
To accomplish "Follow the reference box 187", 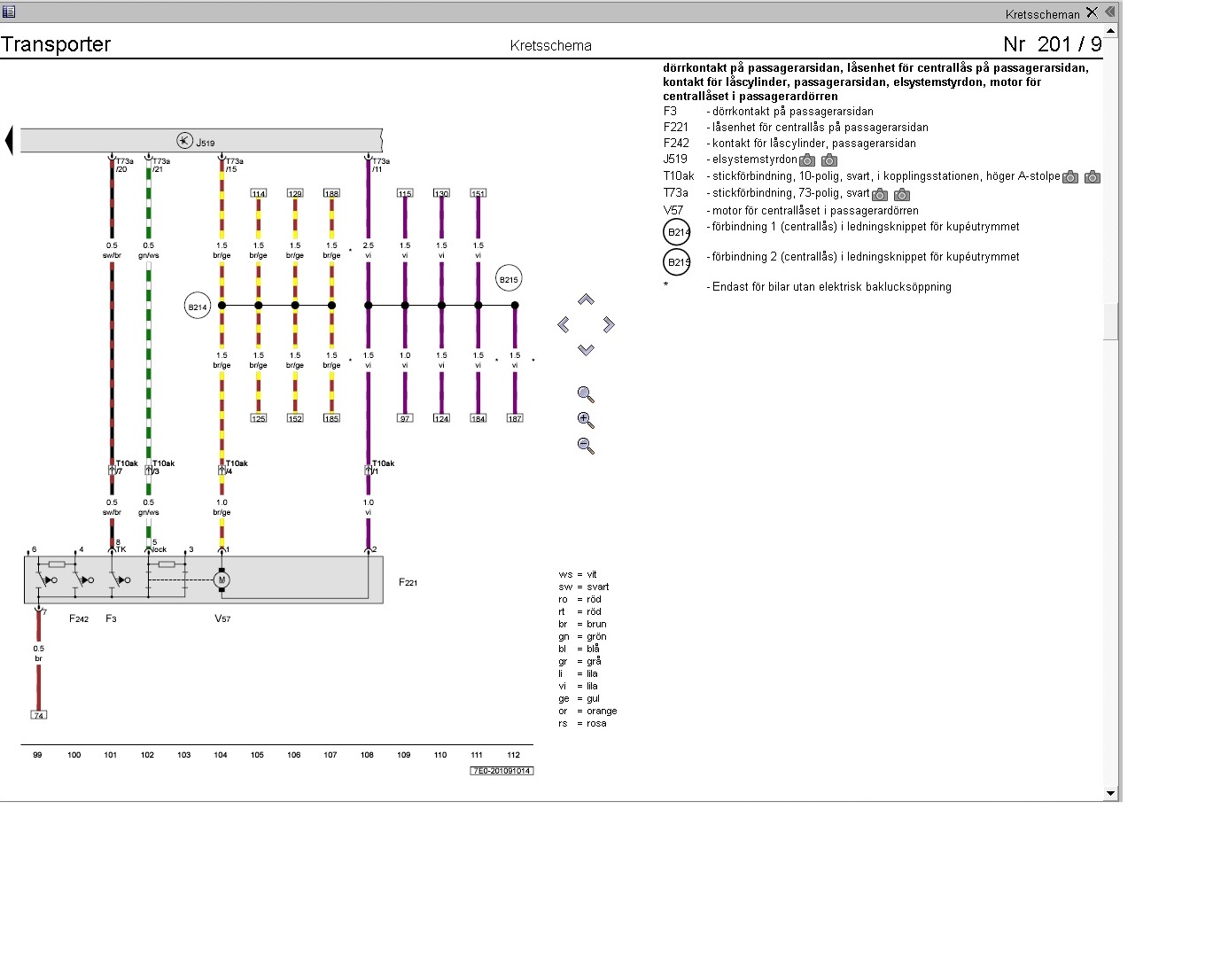I will (515, 418).
